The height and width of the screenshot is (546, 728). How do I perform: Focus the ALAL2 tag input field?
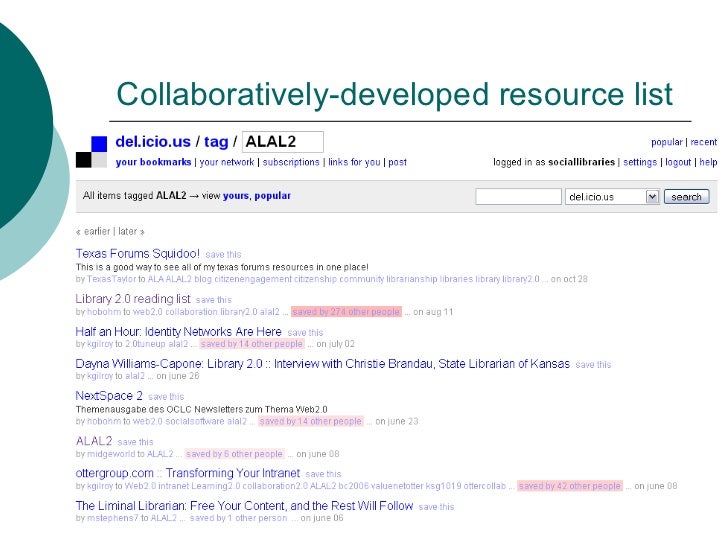coord(283,142)
